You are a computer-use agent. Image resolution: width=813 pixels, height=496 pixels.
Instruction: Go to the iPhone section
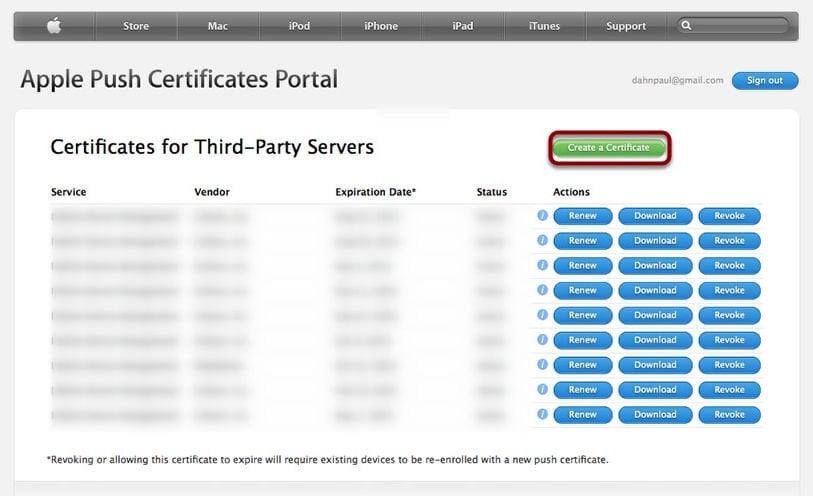381,26
